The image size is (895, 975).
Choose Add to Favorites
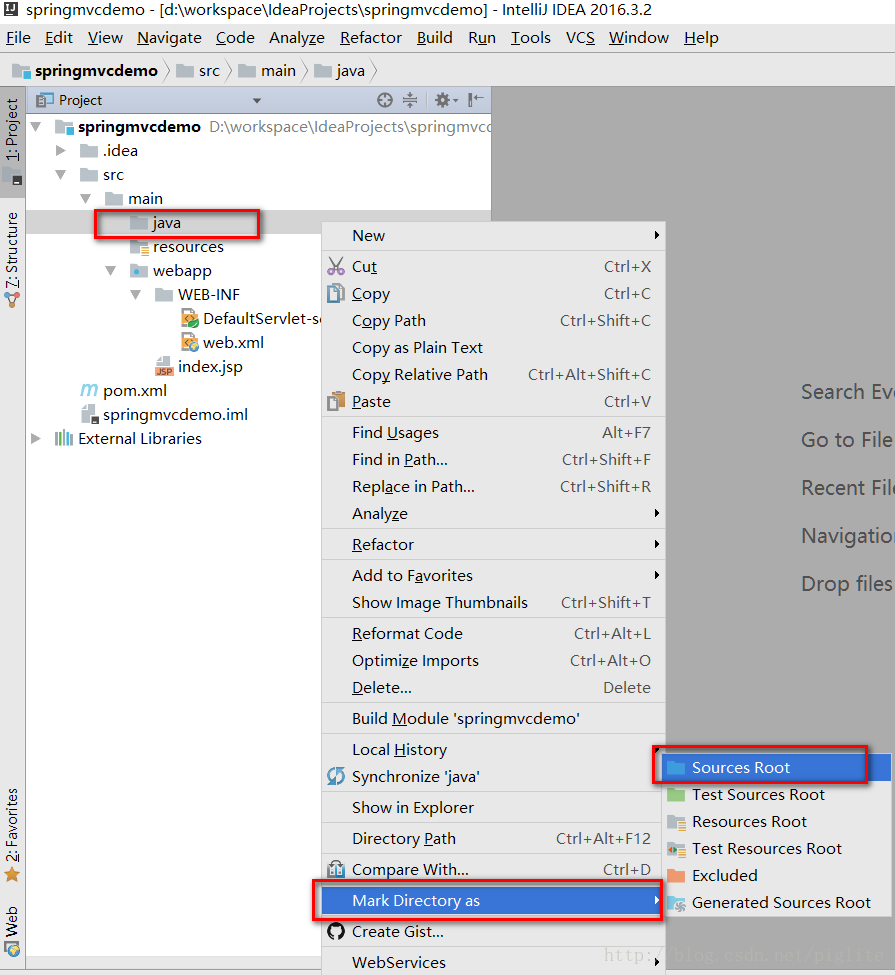pyautogui.click(x=493, y=576)
